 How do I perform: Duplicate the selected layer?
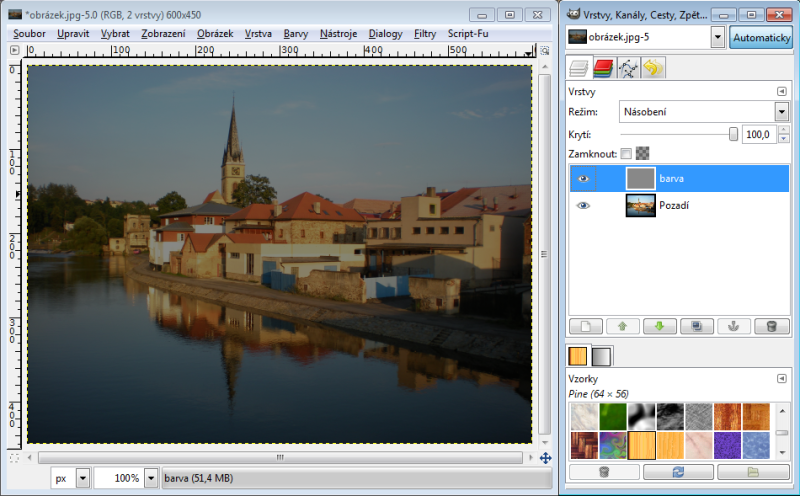(x=695, y=326)
